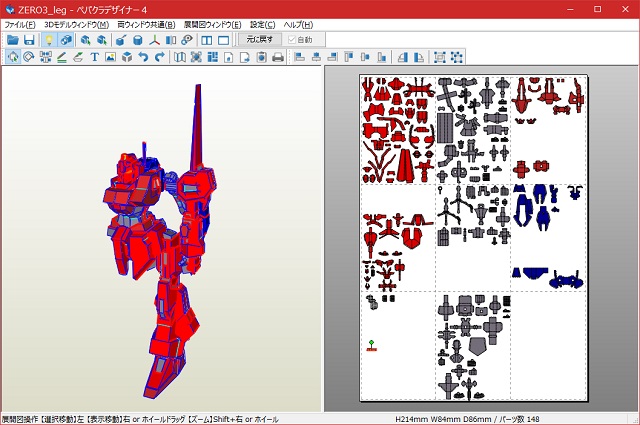Select the edit flaps pencil tool
The height and width of the screenshot is (425, 640).
click(62, 57)
